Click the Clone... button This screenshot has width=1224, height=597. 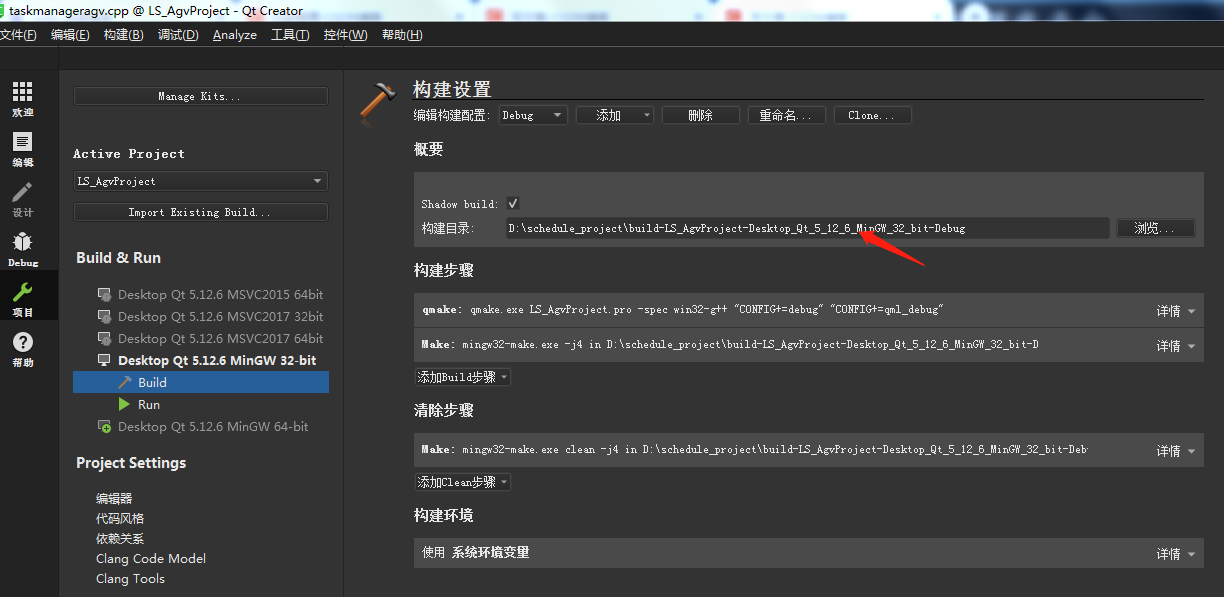coord(873,115)
